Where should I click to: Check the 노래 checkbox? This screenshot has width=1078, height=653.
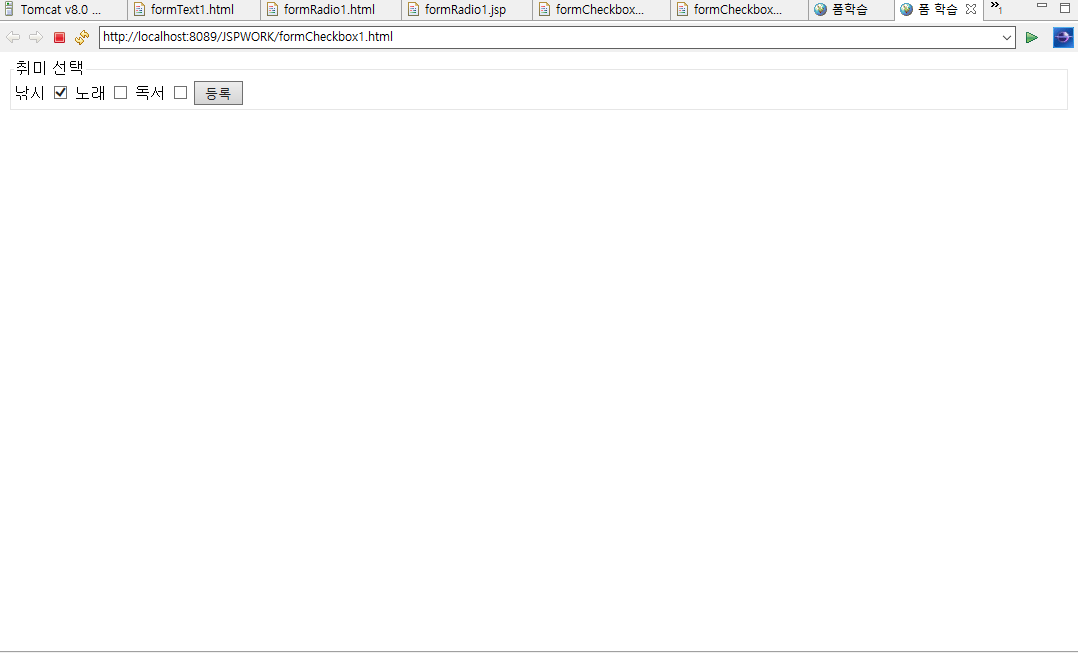[120, 92]
